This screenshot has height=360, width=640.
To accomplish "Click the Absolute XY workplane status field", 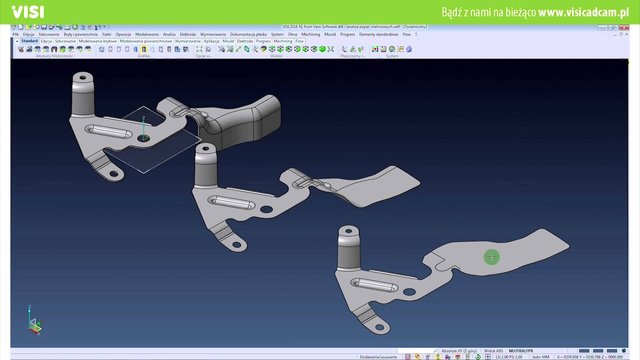I will [458, 351].
